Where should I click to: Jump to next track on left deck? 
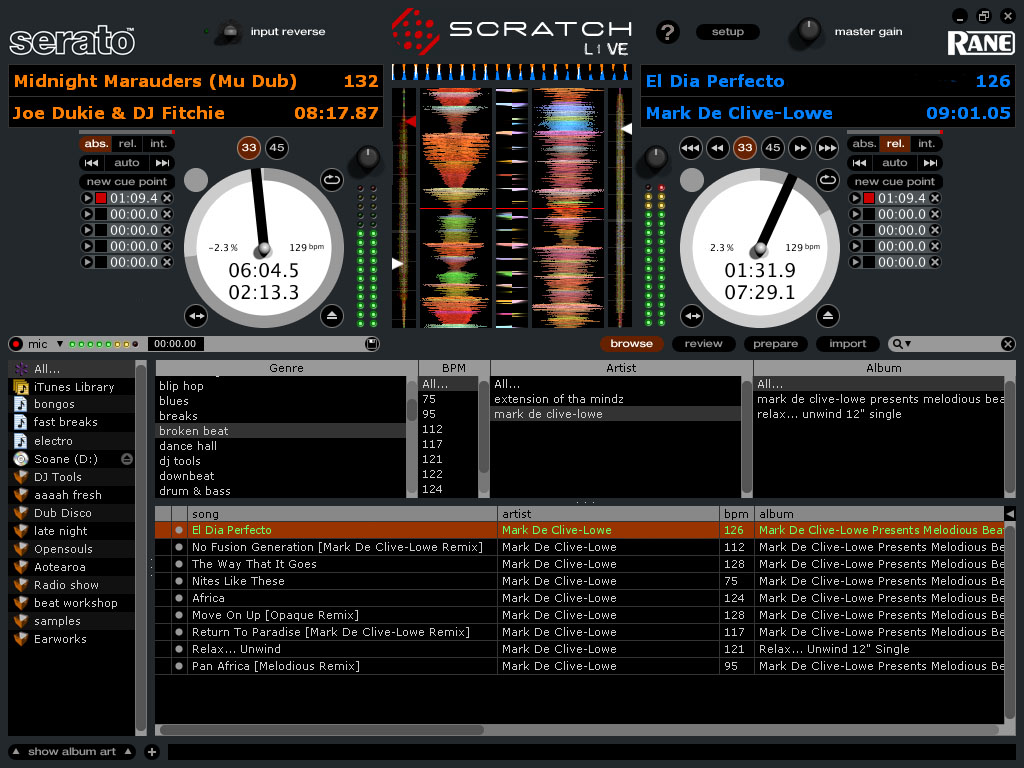click(162, 163)
